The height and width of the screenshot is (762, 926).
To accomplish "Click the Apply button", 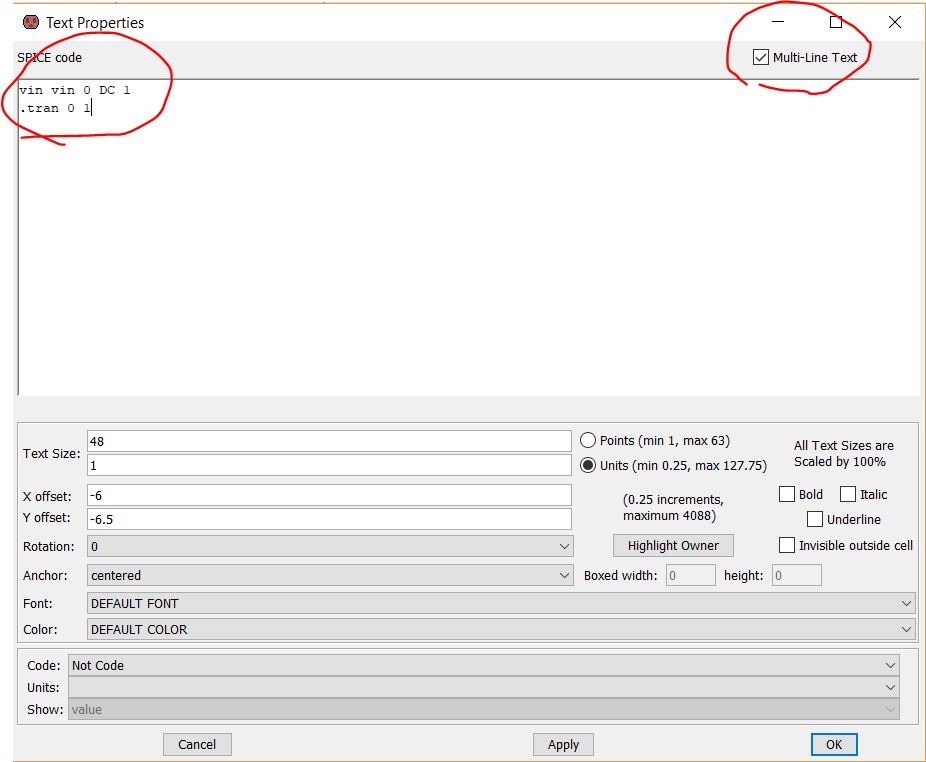I will coord(563,744).
